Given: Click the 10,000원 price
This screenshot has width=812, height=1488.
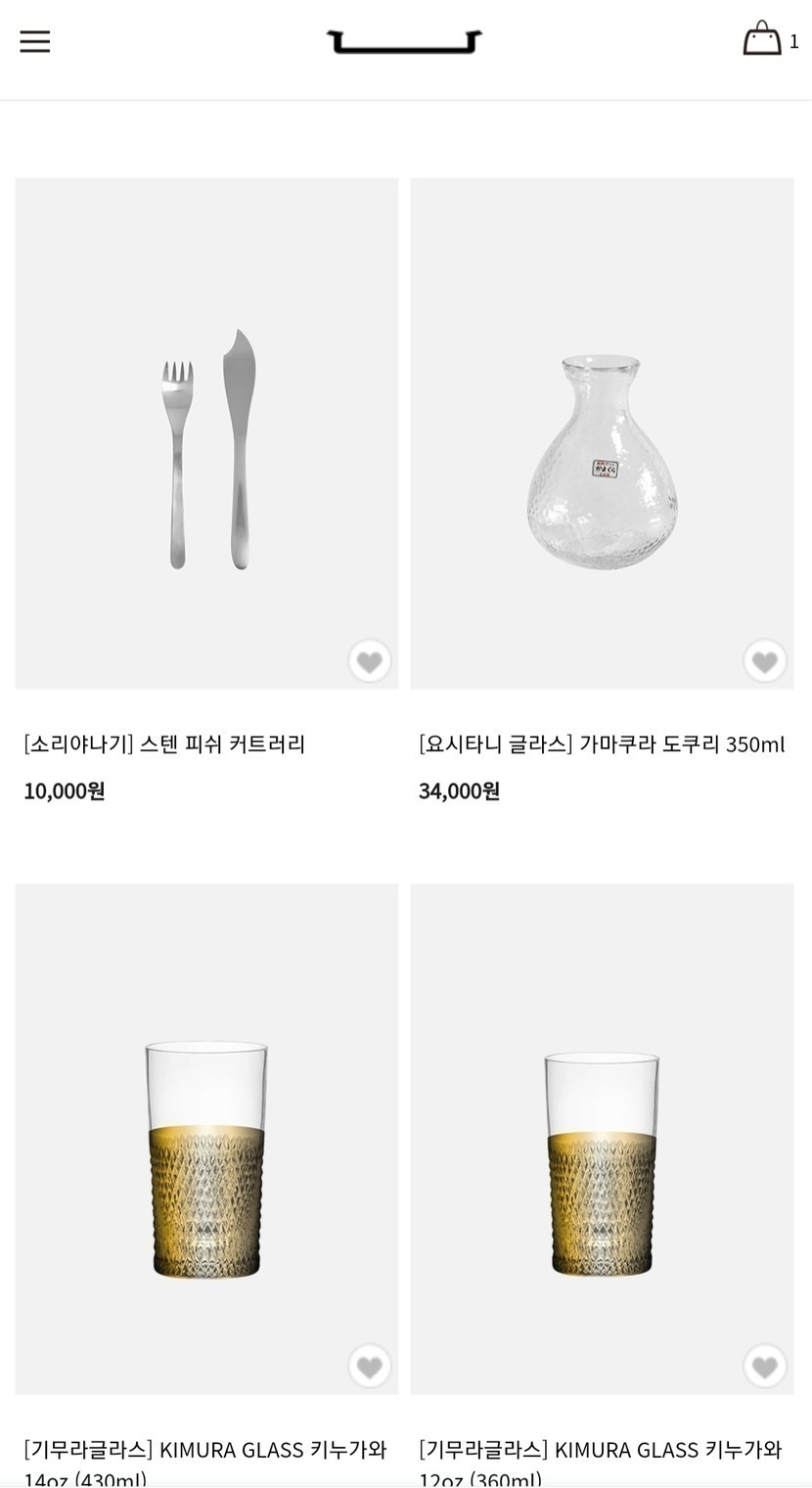Looking at the screenshot, I should 65,790.
